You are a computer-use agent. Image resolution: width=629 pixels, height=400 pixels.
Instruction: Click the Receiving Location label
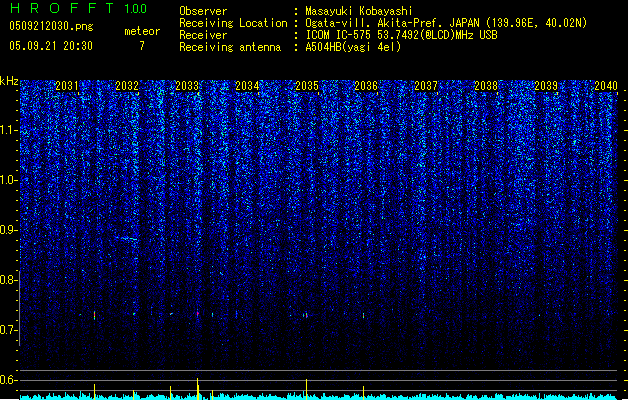[x=233, y=23]
